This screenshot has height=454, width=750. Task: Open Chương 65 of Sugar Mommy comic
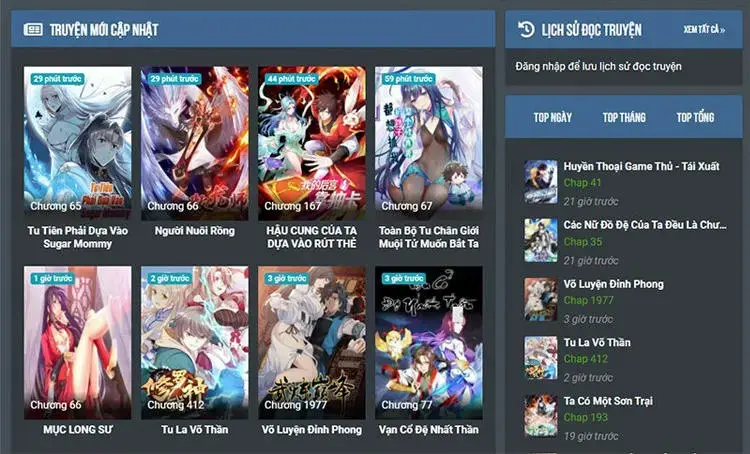(x=56, y=206)
